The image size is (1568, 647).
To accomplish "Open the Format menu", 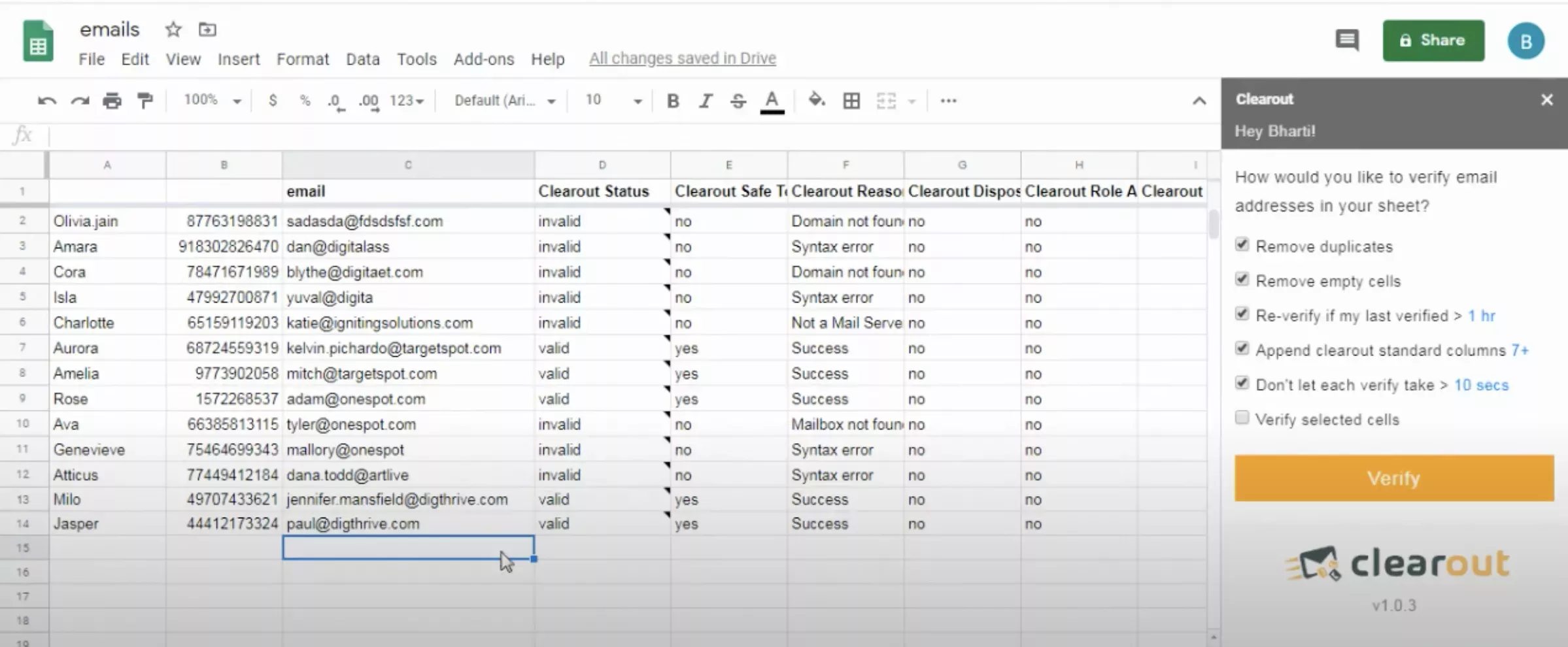I will [x=303, y=59].
